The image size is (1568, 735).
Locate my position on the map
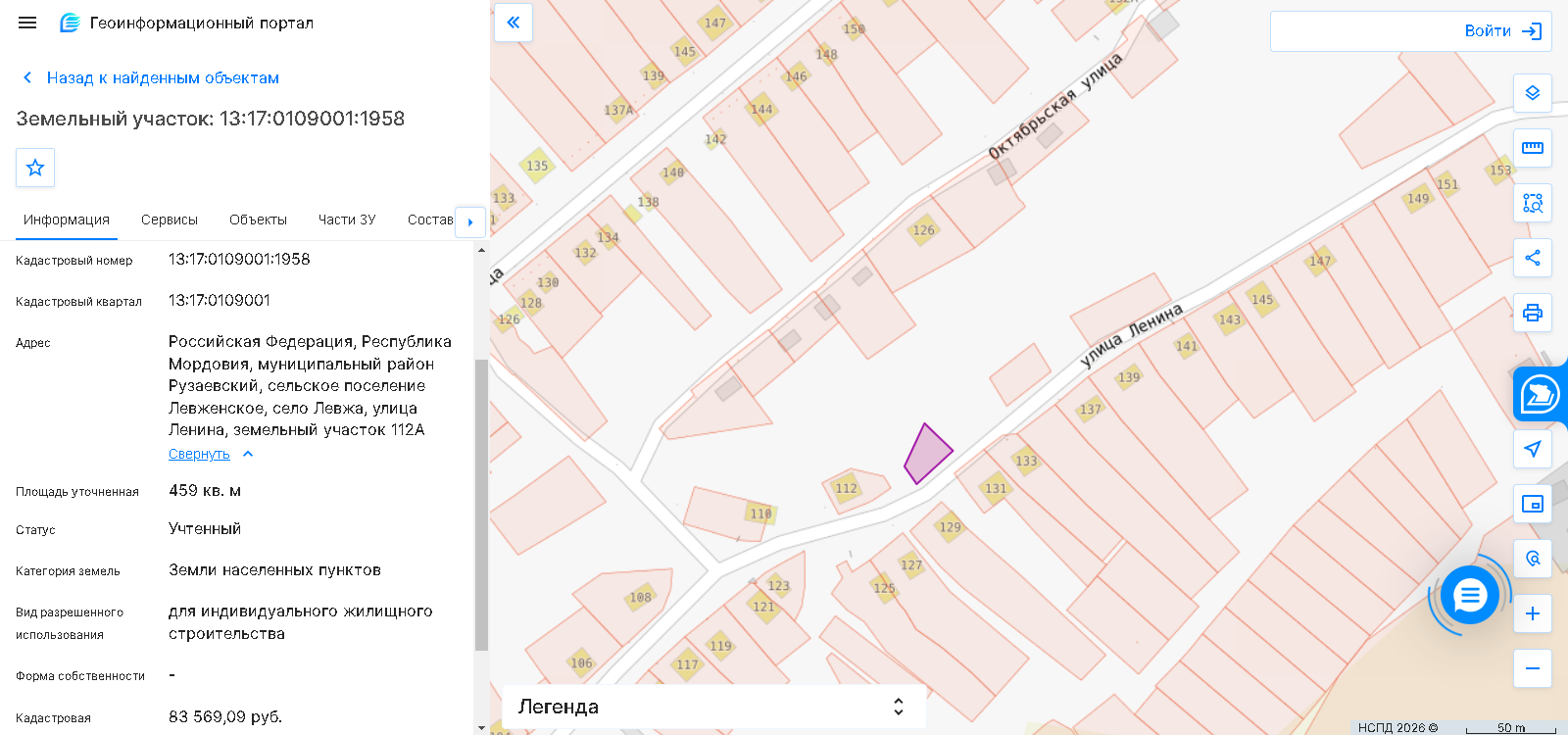tap(1533, 449)
